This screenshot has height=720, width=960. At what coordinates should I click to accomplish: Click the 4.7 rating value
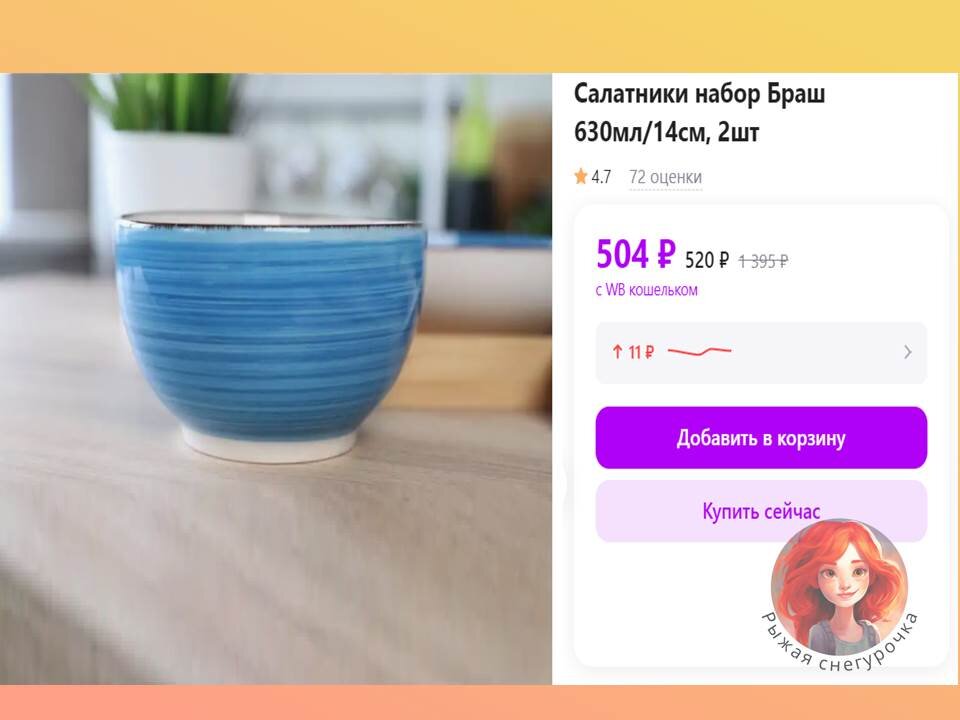[x=601, y=177]
